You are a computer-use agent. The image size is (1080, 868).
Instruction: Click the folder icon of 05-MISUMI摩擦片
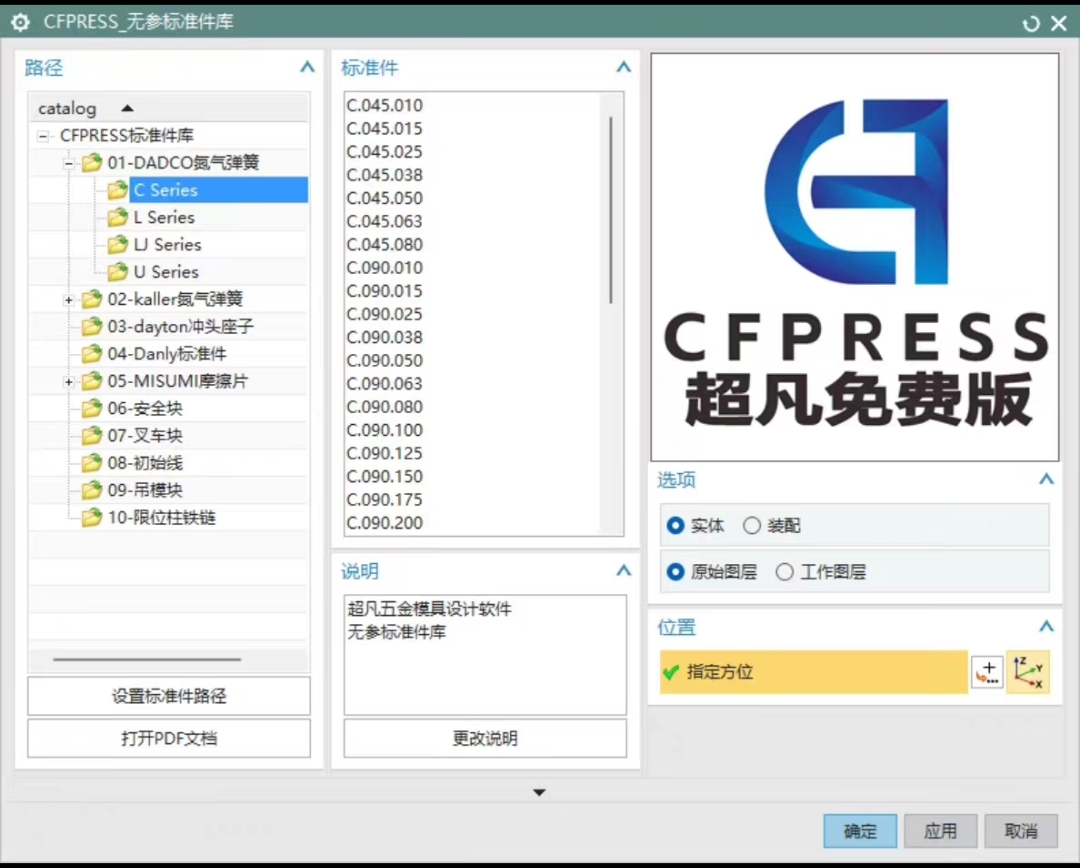point(92,381)
